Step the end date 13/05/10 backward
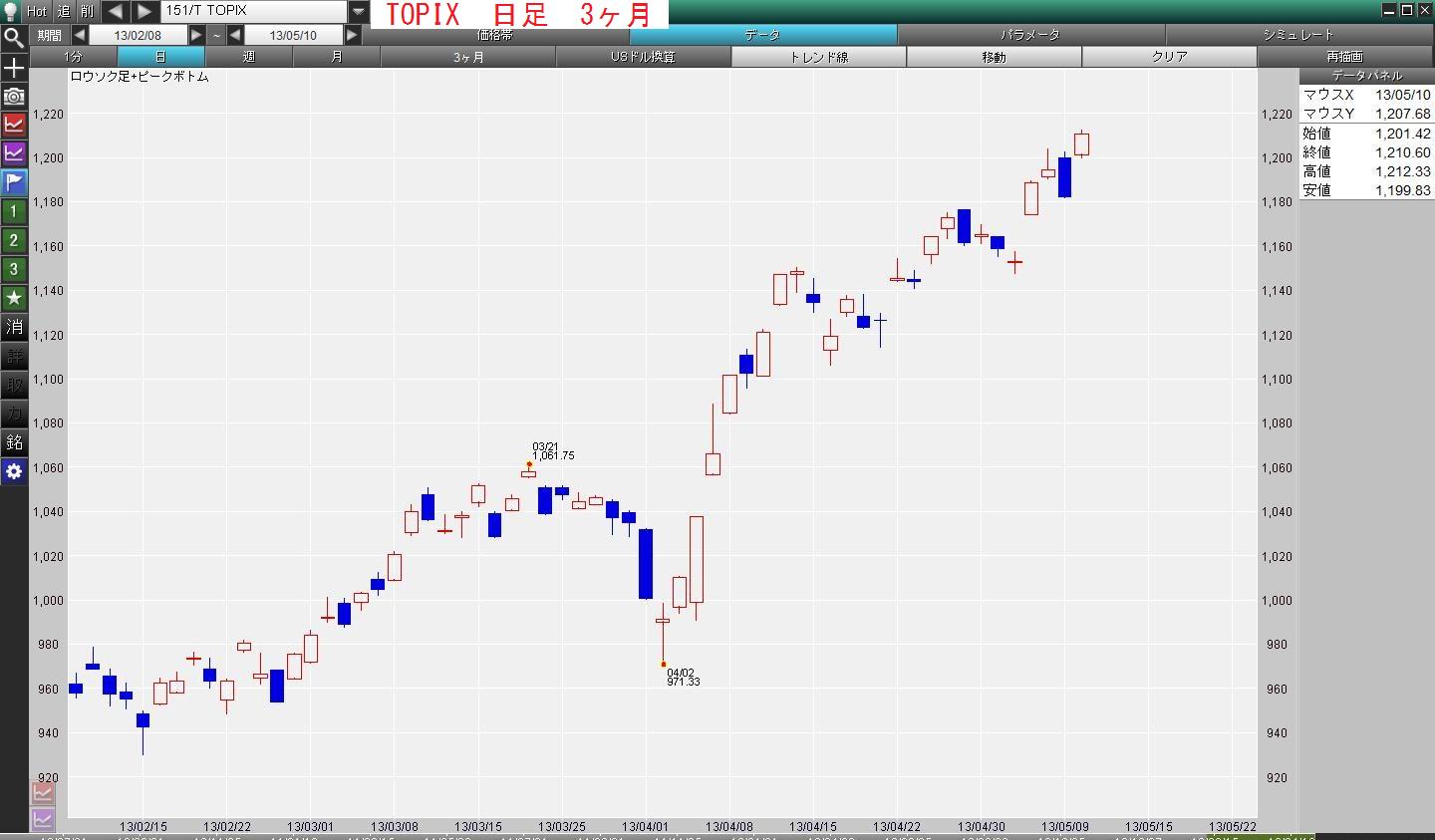 [235, 35]
